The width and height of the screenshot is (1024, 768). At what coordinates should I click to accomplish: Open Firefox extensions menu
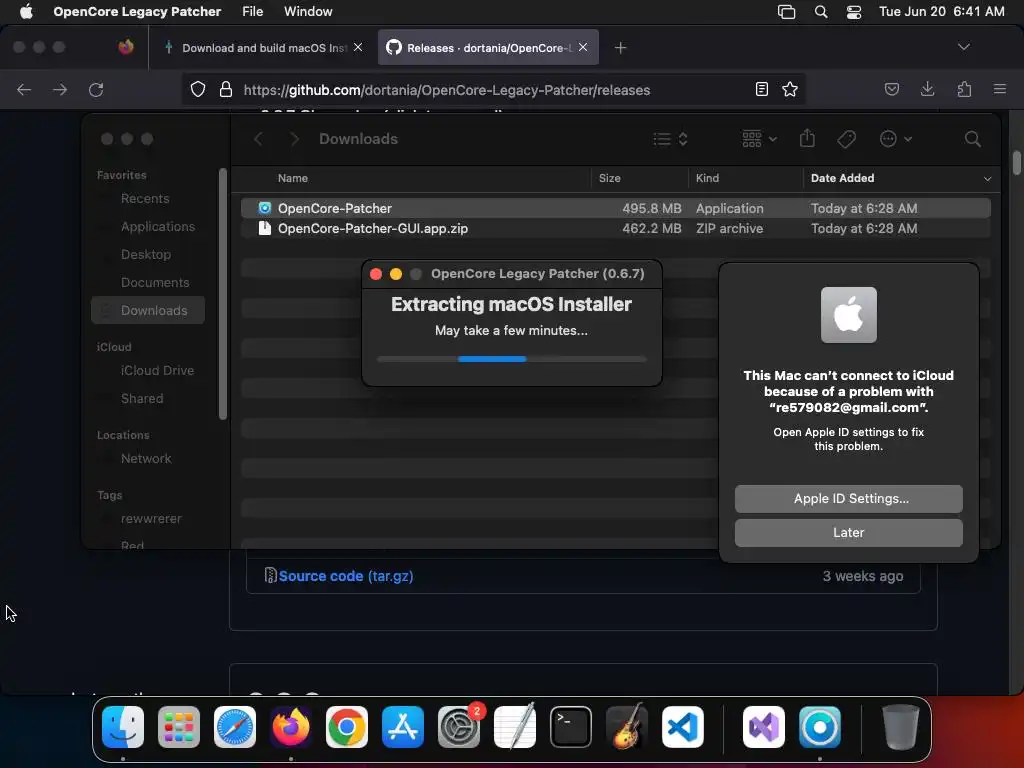tap(964, 89)
